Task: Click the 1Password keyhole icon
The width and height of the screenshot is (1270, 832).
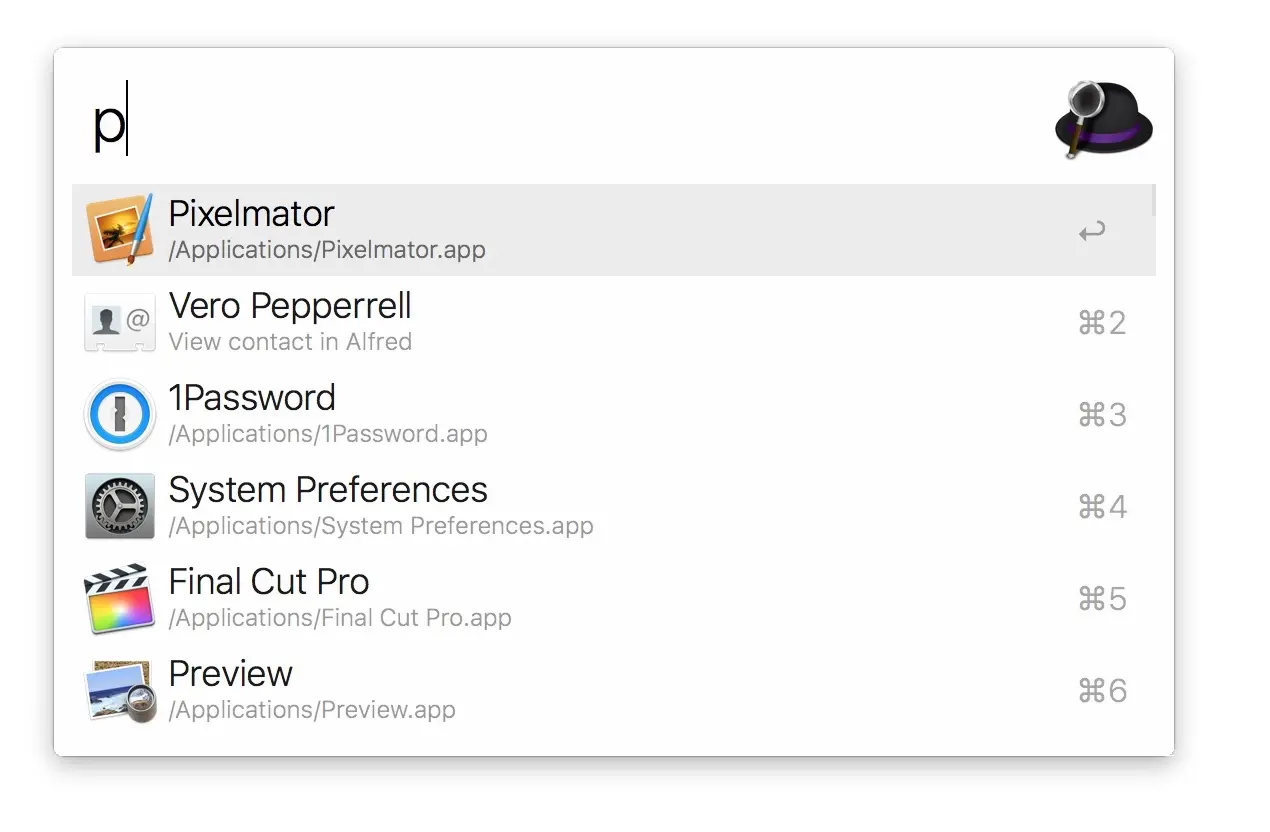Action: tap(119, 414)
